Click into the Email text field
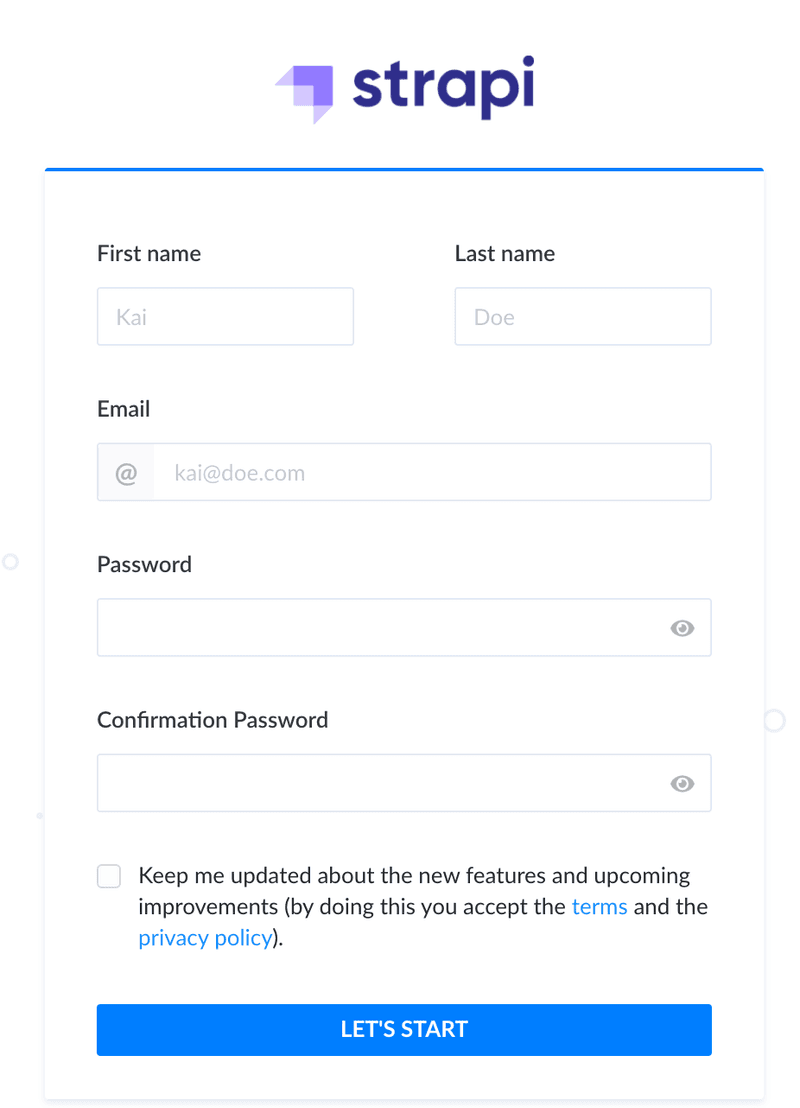This screenshot has width=800, height=1108. (x=430, y=473)
